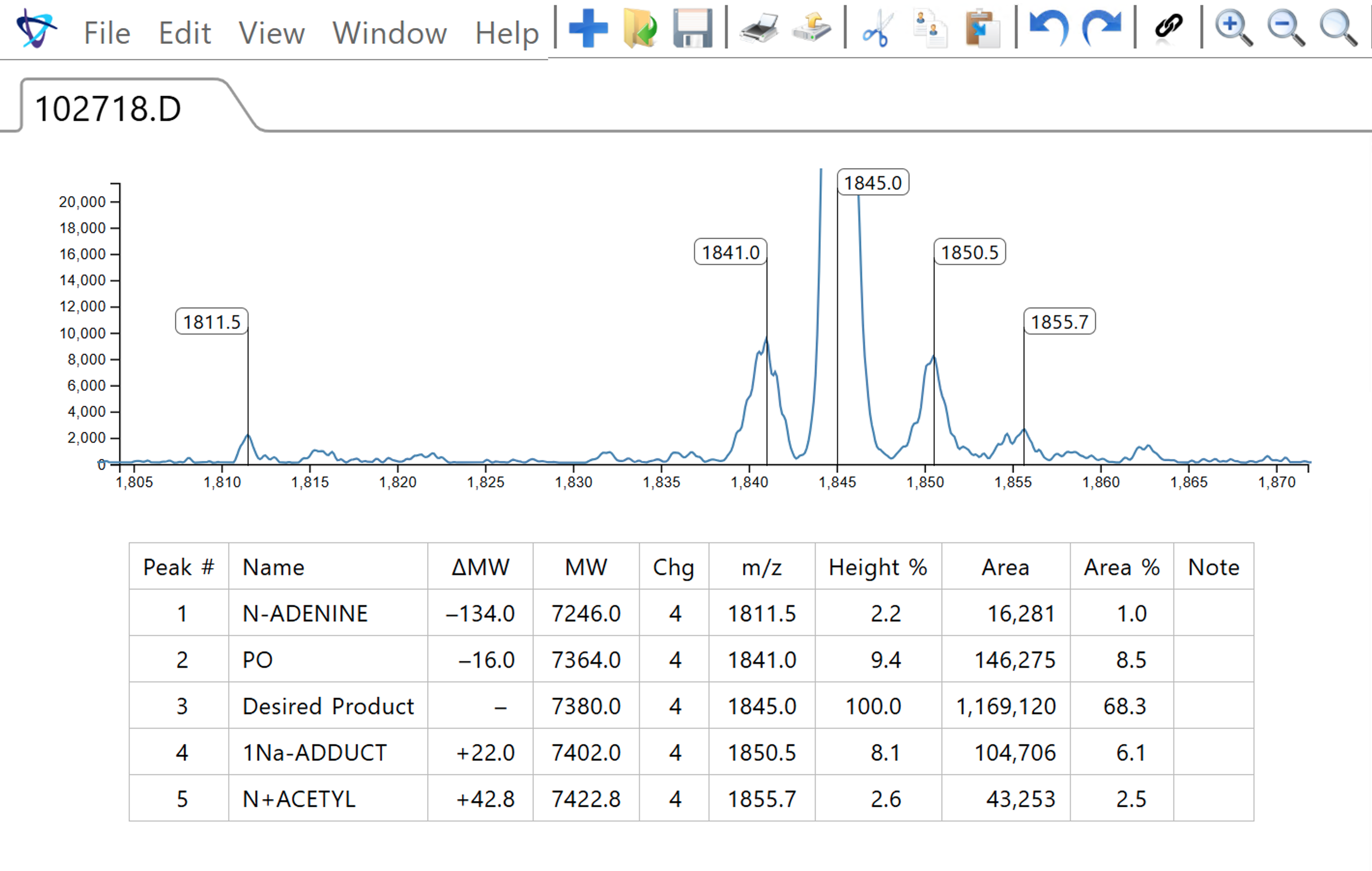Open the View menu

click(x=271, y=33)
